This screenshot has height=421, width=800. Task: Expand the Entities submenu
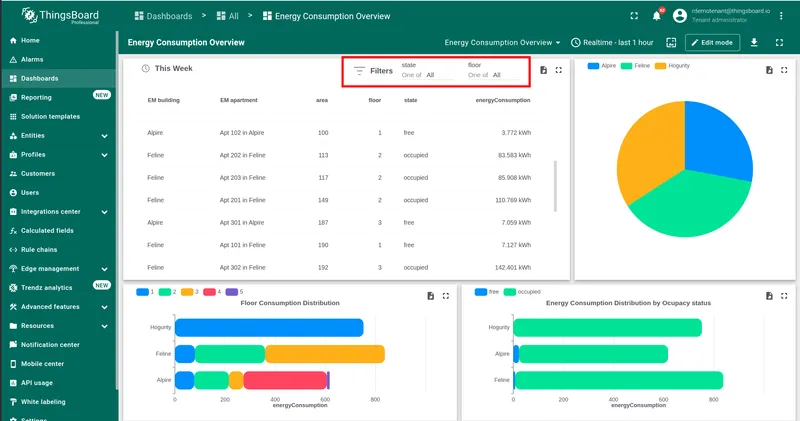(104, 136)
